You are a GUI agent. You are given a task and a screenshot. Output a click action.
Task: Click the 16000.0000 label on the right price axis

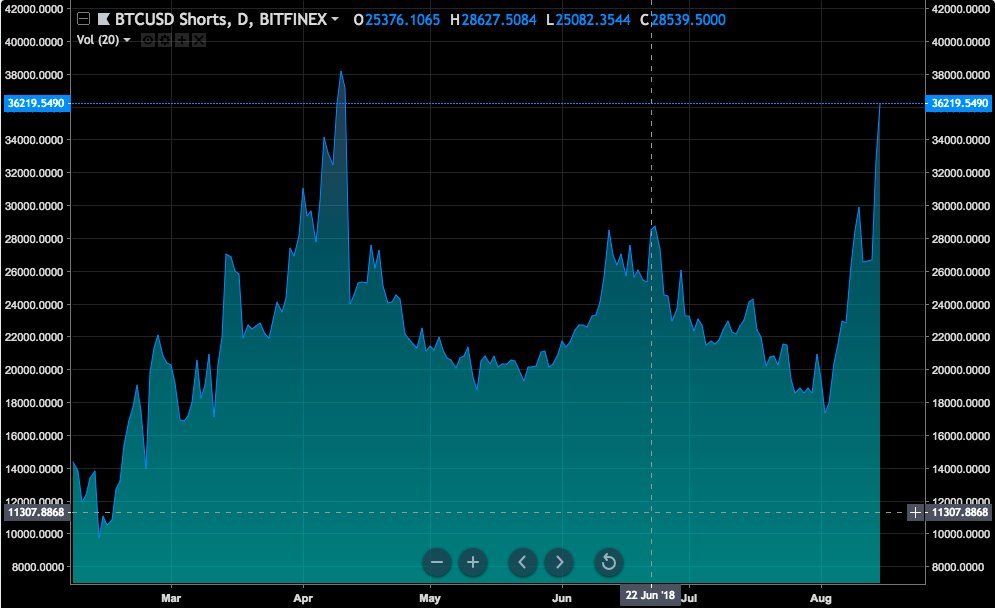point(961,436)
